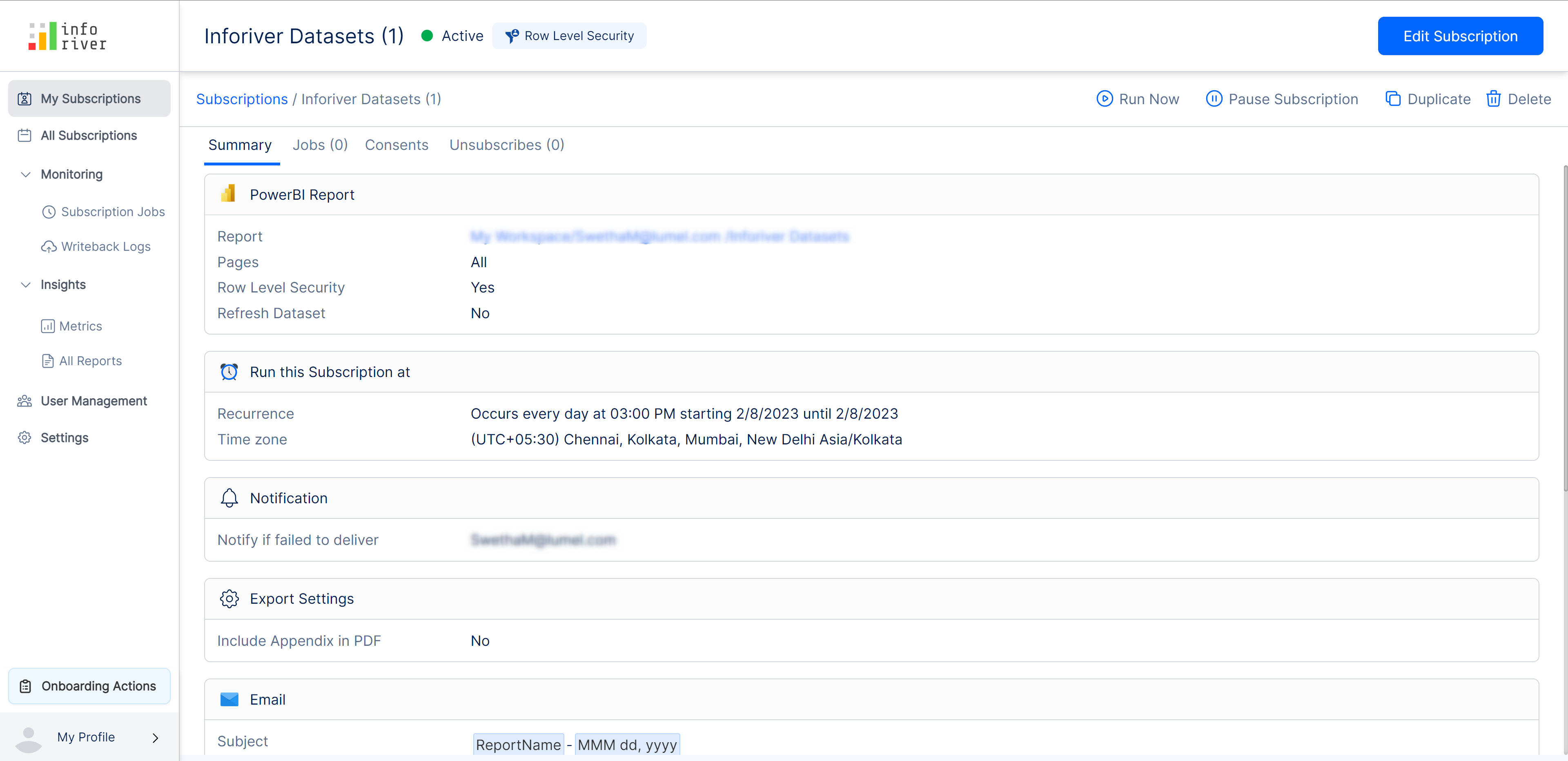Follow the Subscriptions breadcrumb link
This screenshot has width=1568, height=761.
tap(242, 99)
